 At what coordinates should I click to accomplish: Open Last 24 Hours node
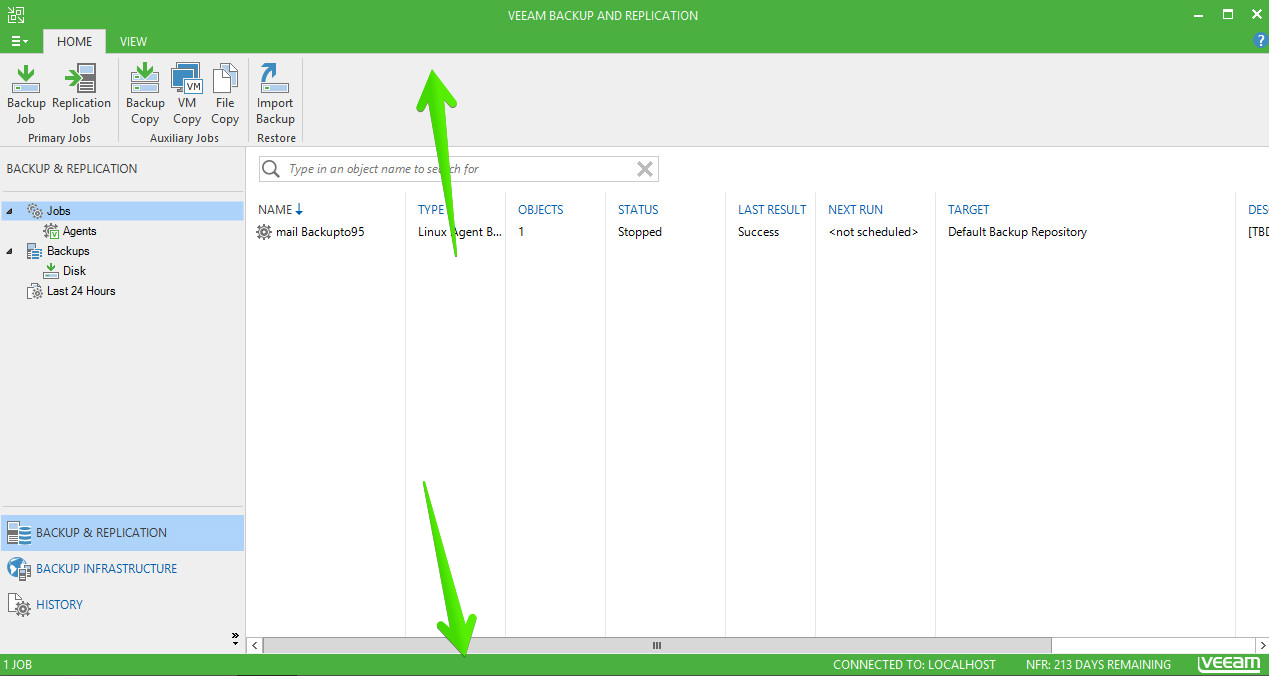(81, 291)
